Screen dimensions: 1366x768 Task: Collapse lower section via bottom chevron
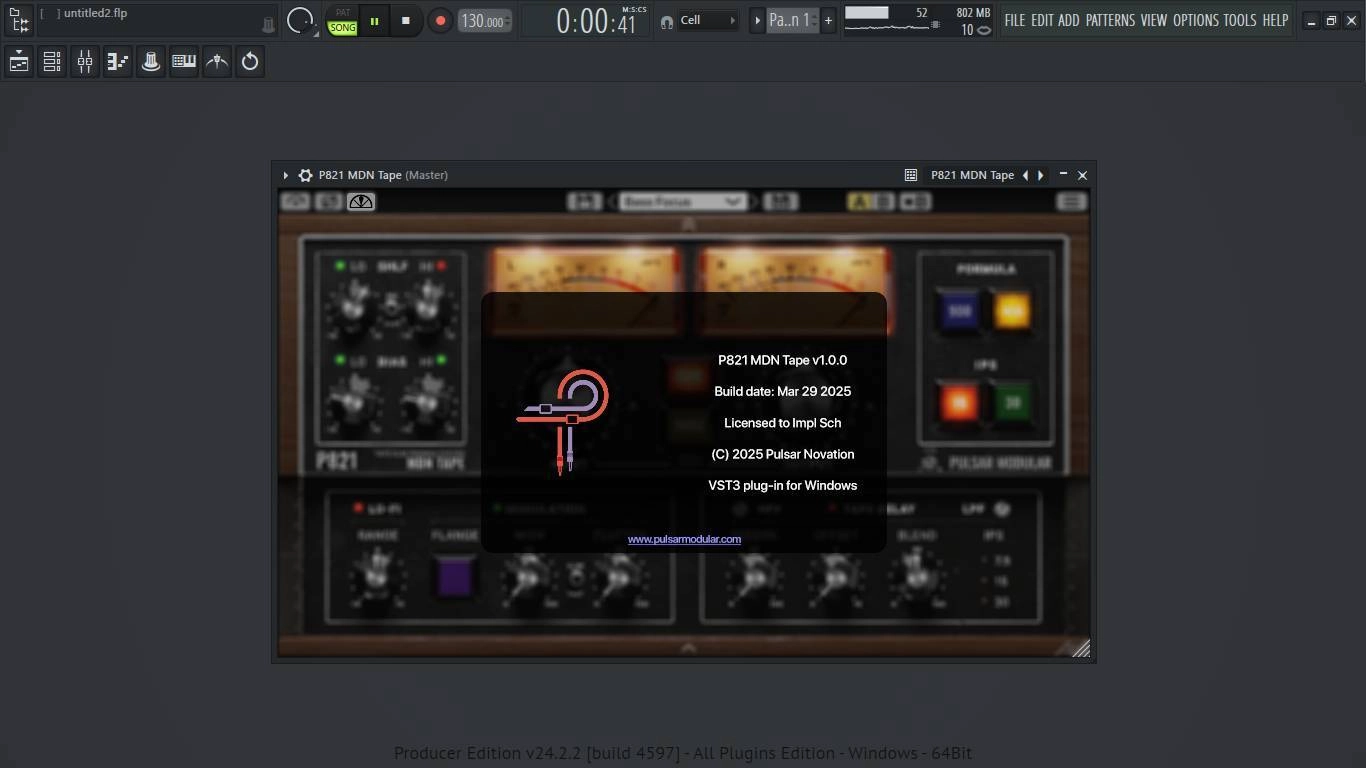[688, 649]
